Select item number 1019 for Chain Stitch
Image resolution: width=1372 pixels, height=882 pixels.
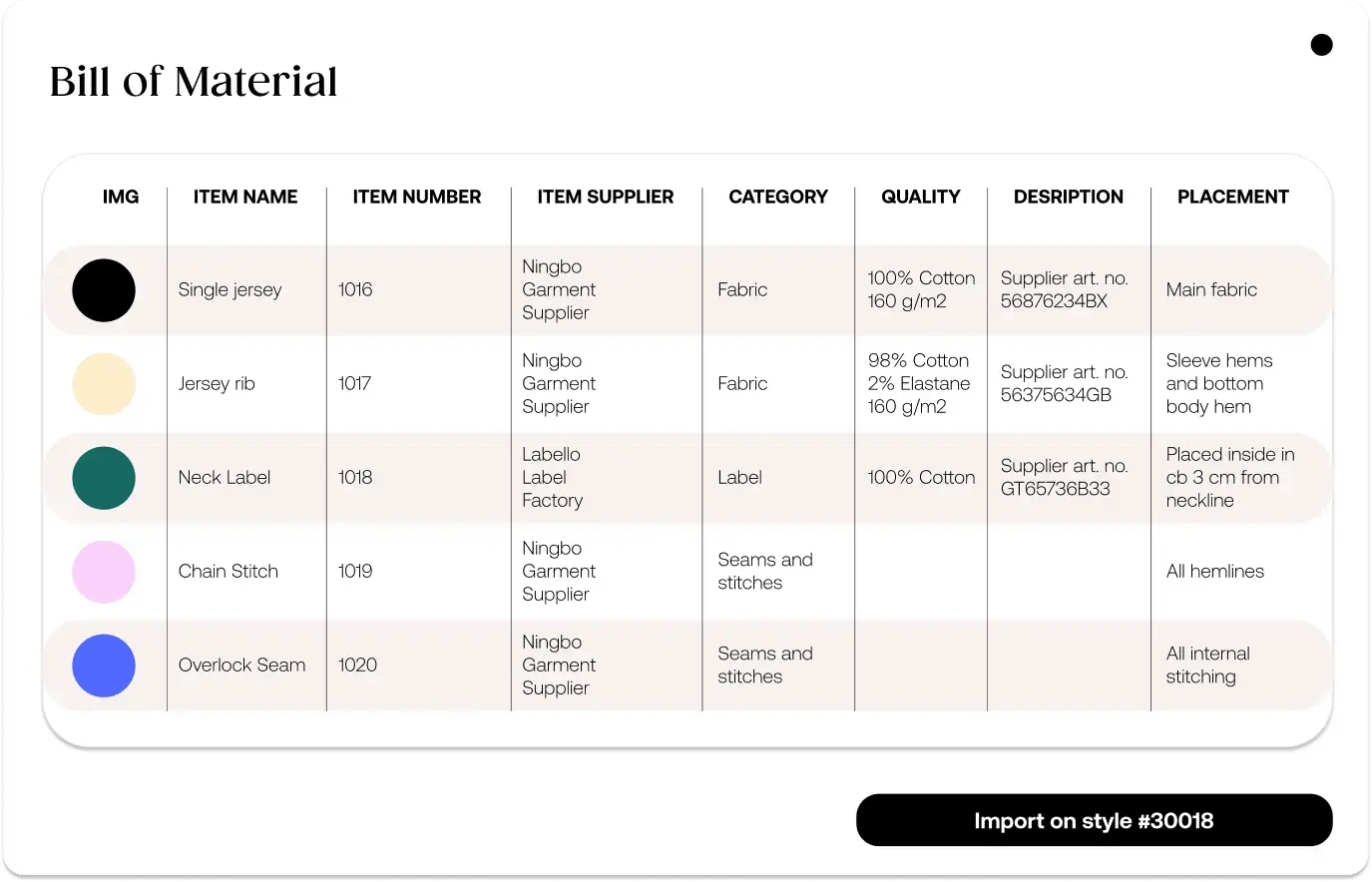(357, 572)
